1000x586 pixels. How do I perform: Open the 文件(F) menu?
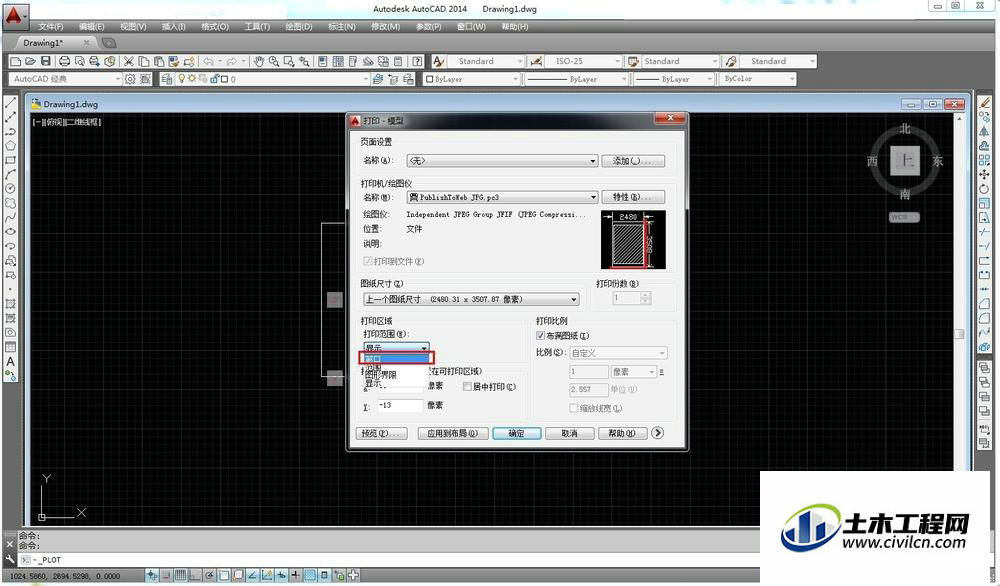point(51,27)
